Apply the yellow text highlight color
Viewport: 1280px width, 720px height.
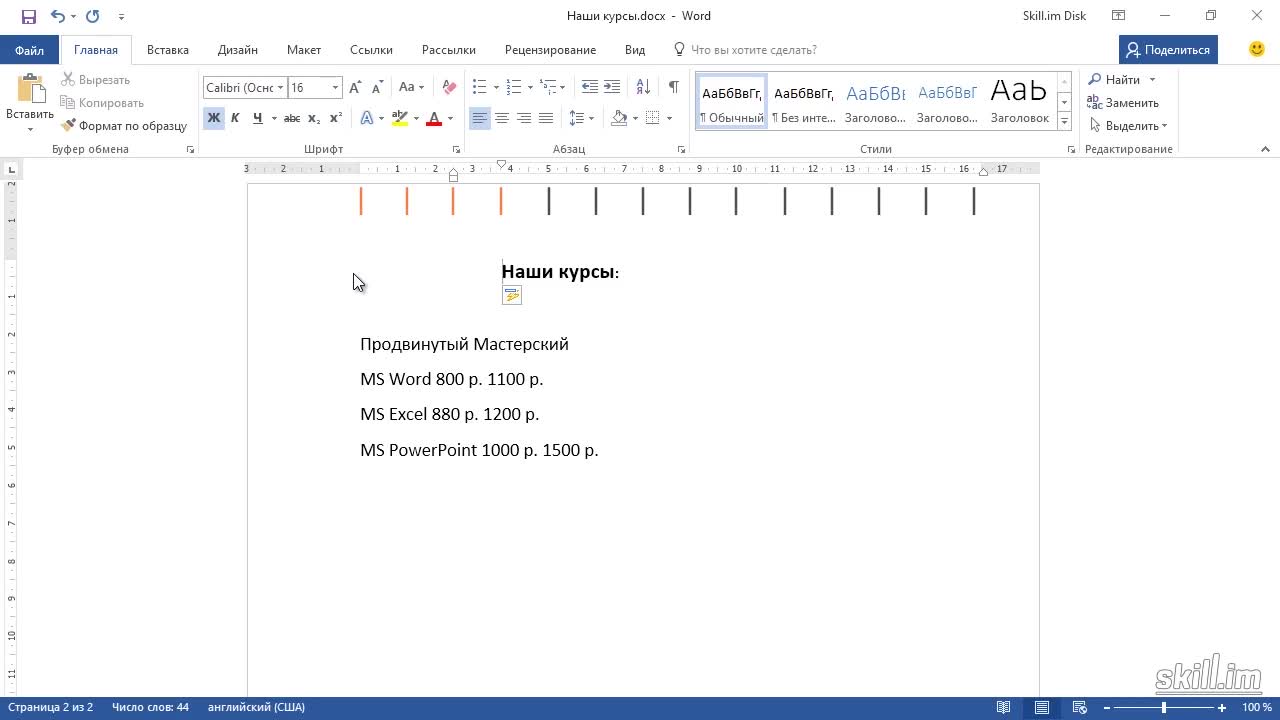(400, 118)
